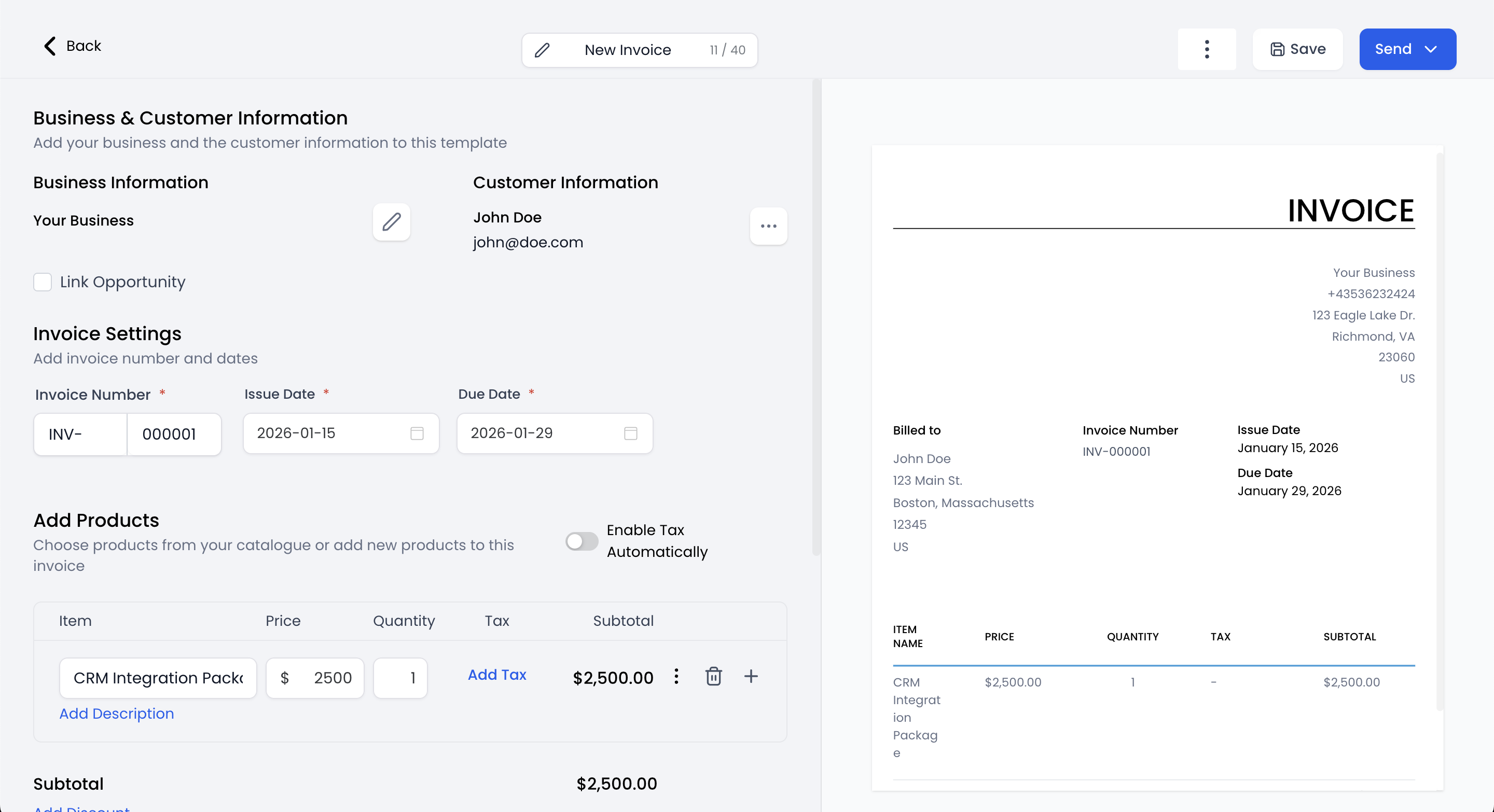This screenshot has width=1494, height=812.
Task: Click the pencil icon beside New Invoice title
Action: 542,50
